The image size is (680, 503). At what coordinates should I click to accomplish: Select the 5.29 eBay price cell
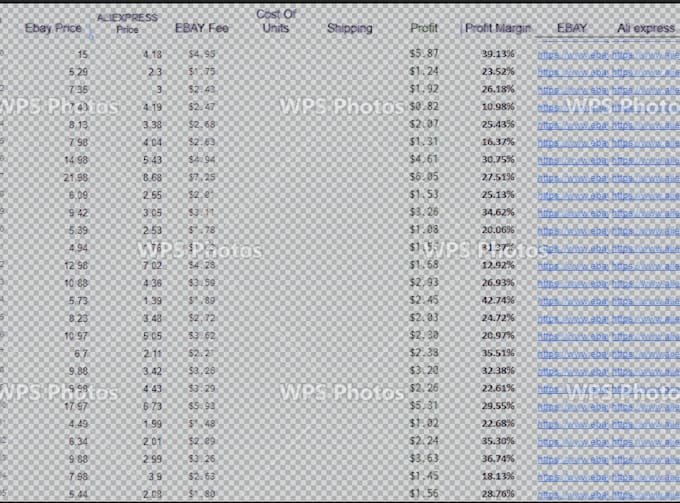[x=78, y=72]
